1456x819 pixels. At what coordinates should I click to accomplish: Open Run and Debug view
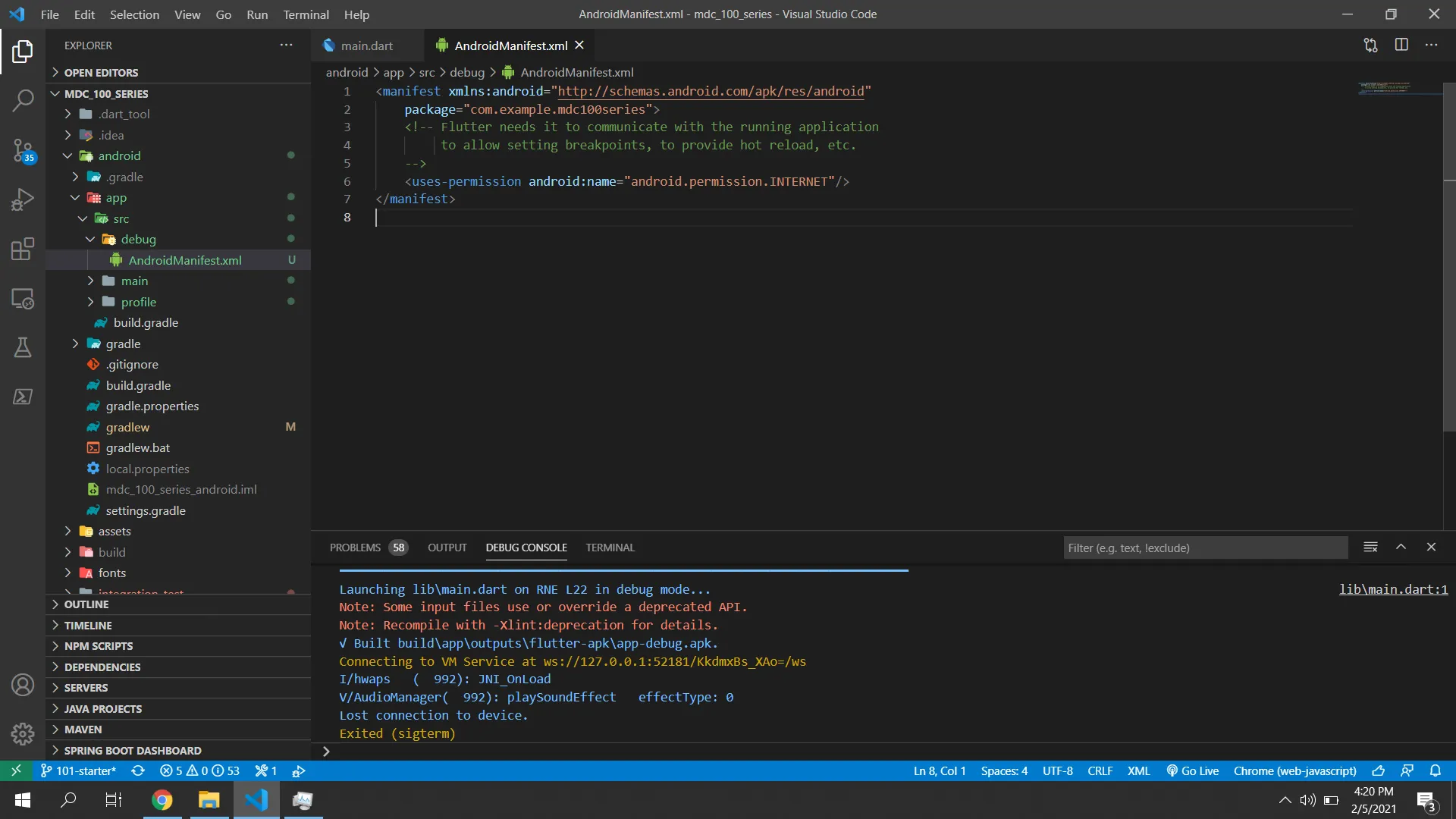[x=23, y=199]
